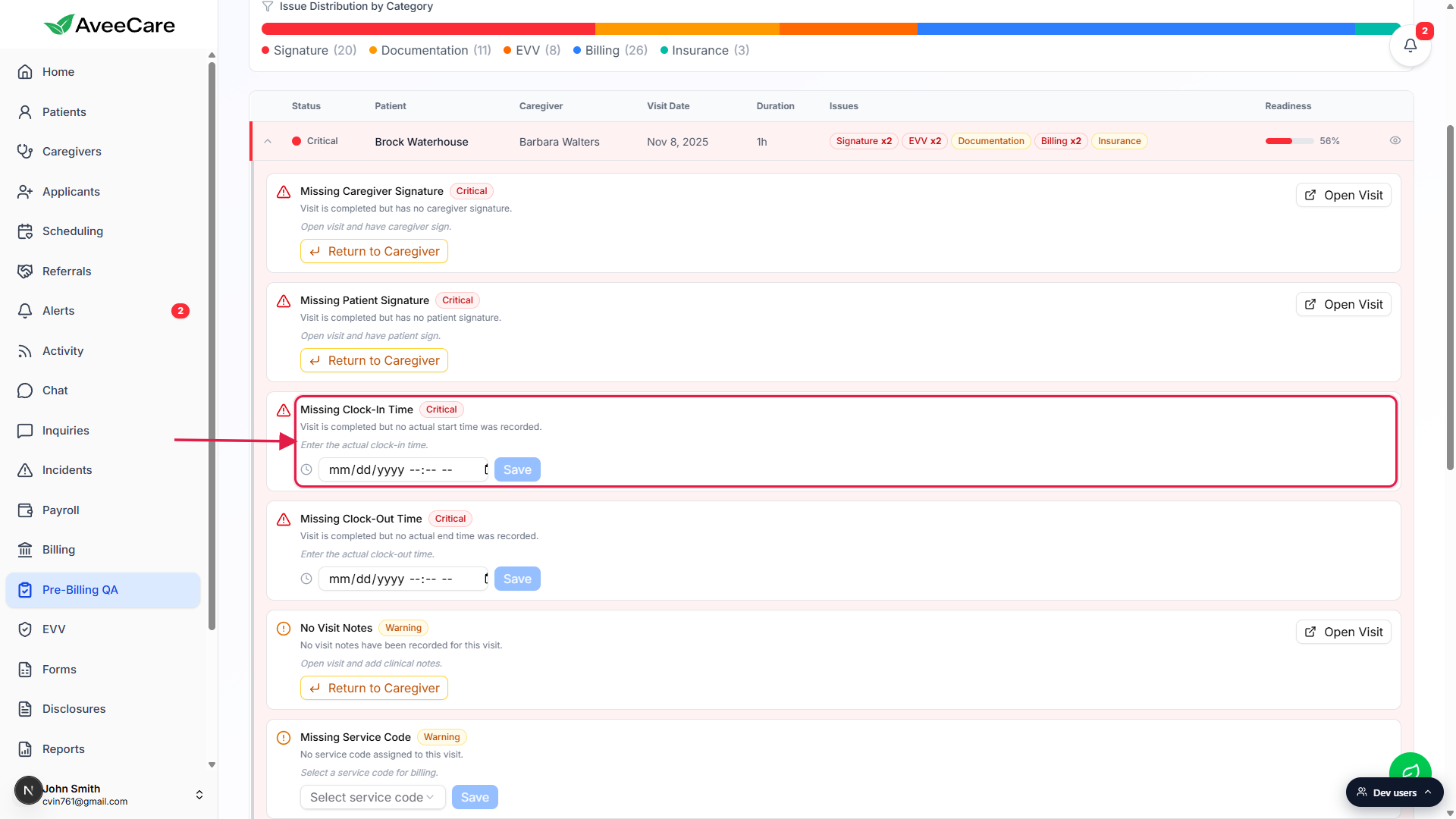This screenshot has height=819, width=1456.
Task: Return to Caregiver for Missing Caregiver Signature
Action: click(x=374, y=251)
